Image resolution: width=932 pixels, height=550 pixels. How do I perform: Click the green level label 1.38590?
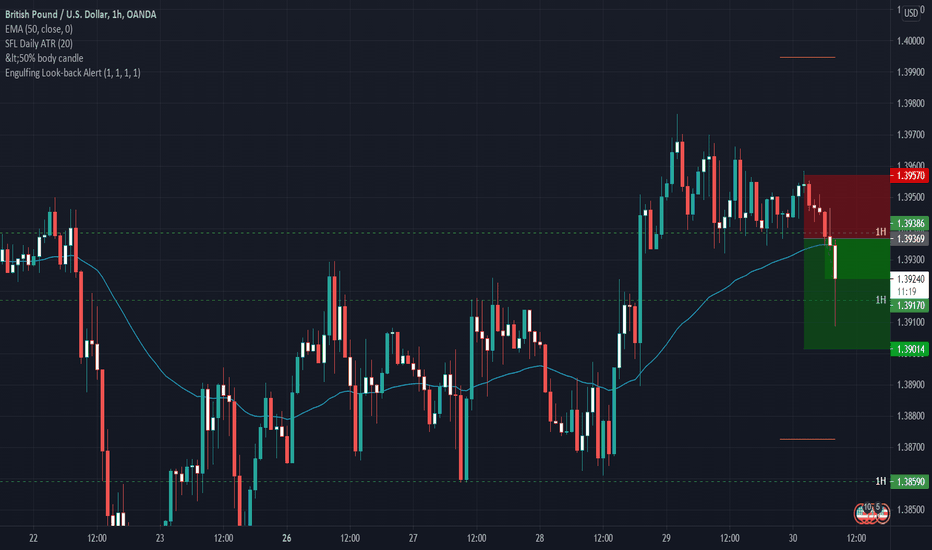click(x=909, y=482)
